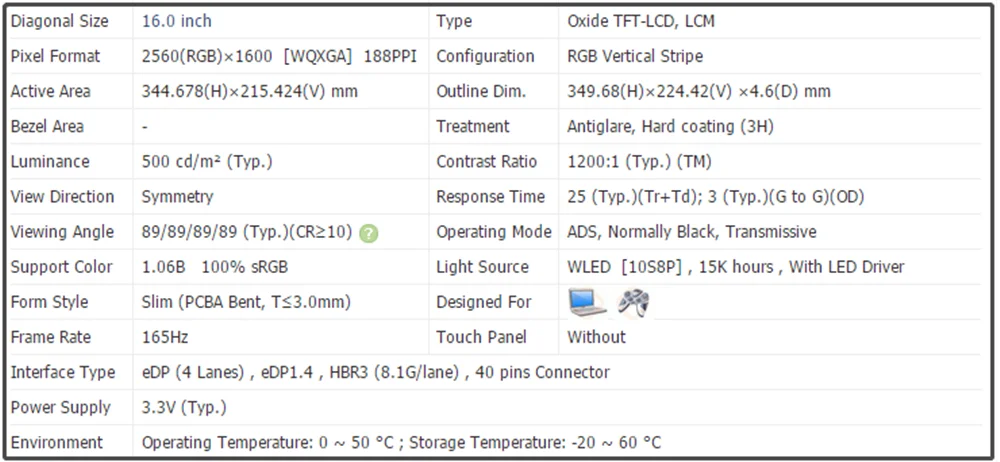The height and width of the screenshot is (462, 1000).
Task: Click the Operating Mode ADS value
Action: [x=691, y=231]
